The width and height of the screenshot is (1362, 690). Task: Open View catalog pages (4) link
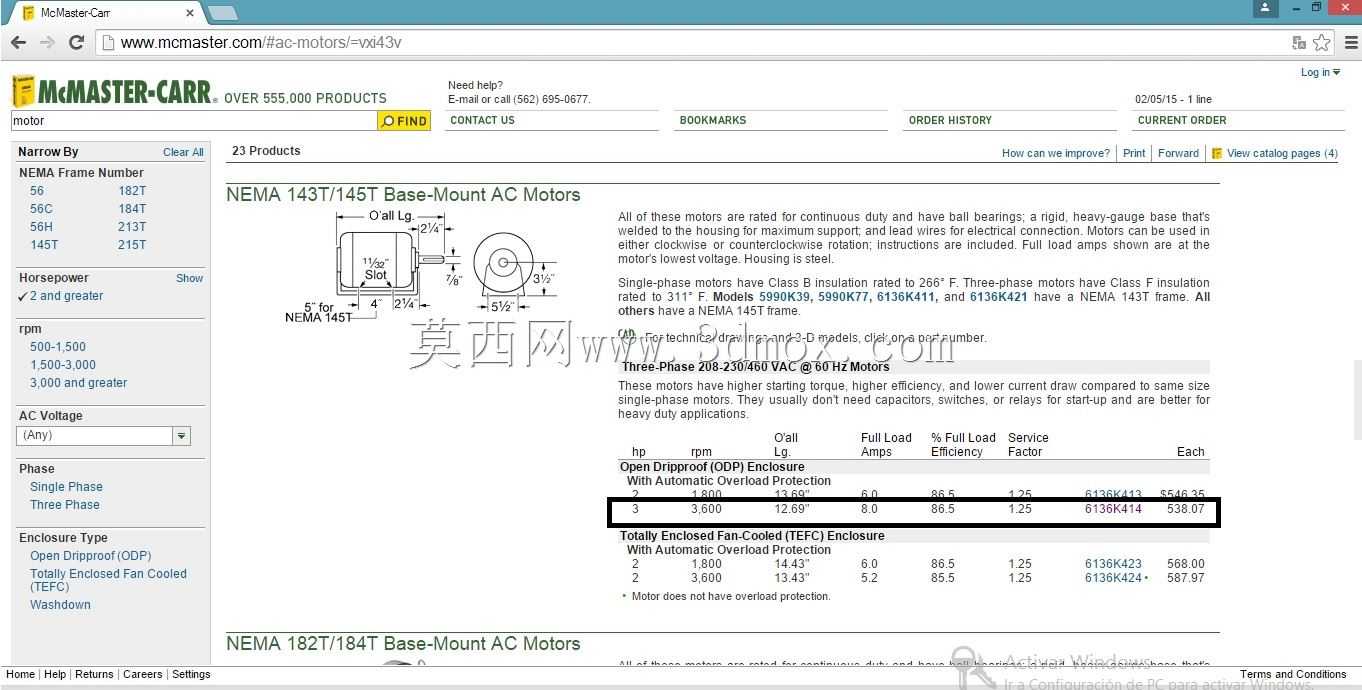click(x=1282, y=153)
